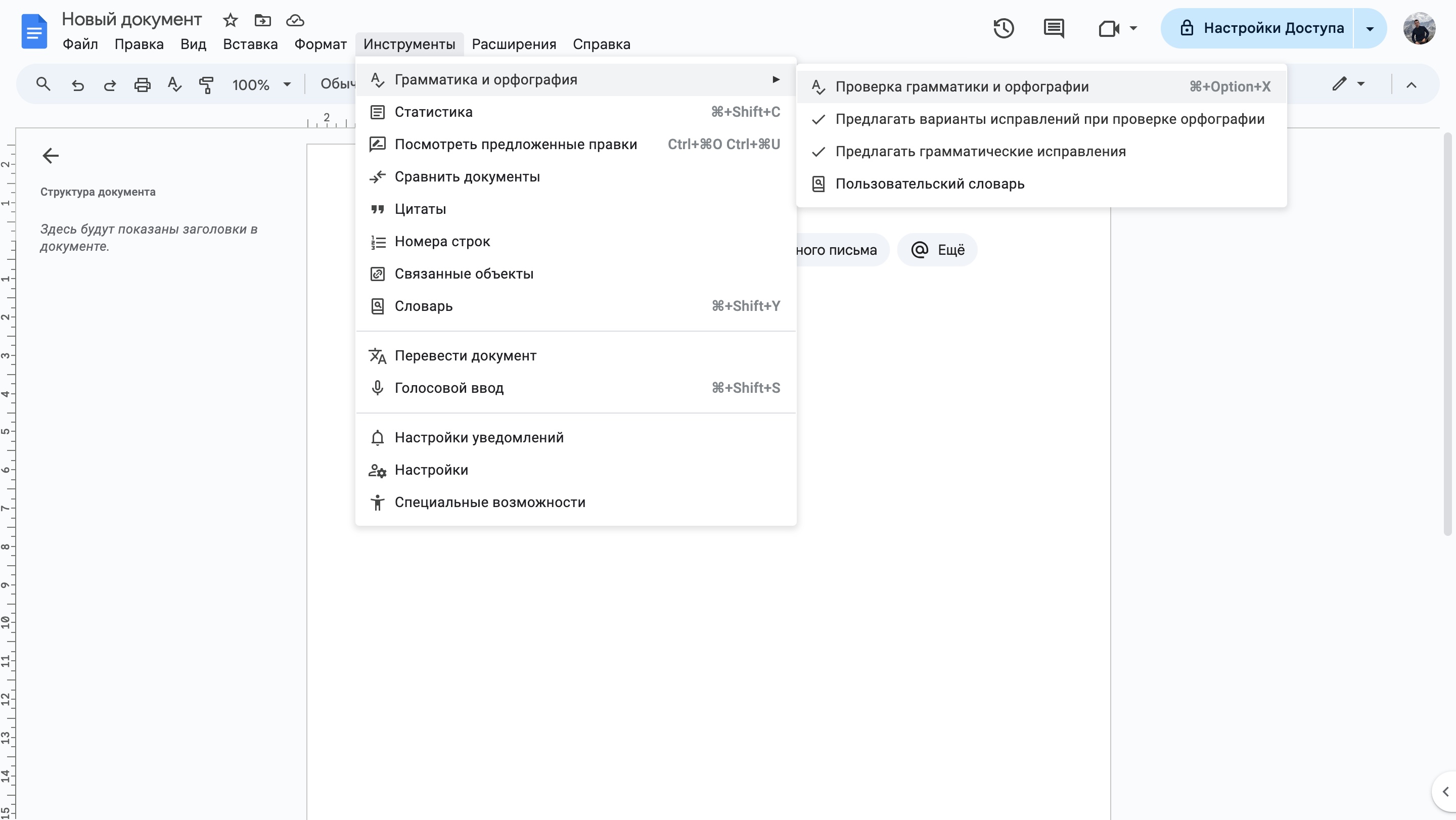Toggle grammar correction suggestions option

pyautogui.click(x=980, y=152)
